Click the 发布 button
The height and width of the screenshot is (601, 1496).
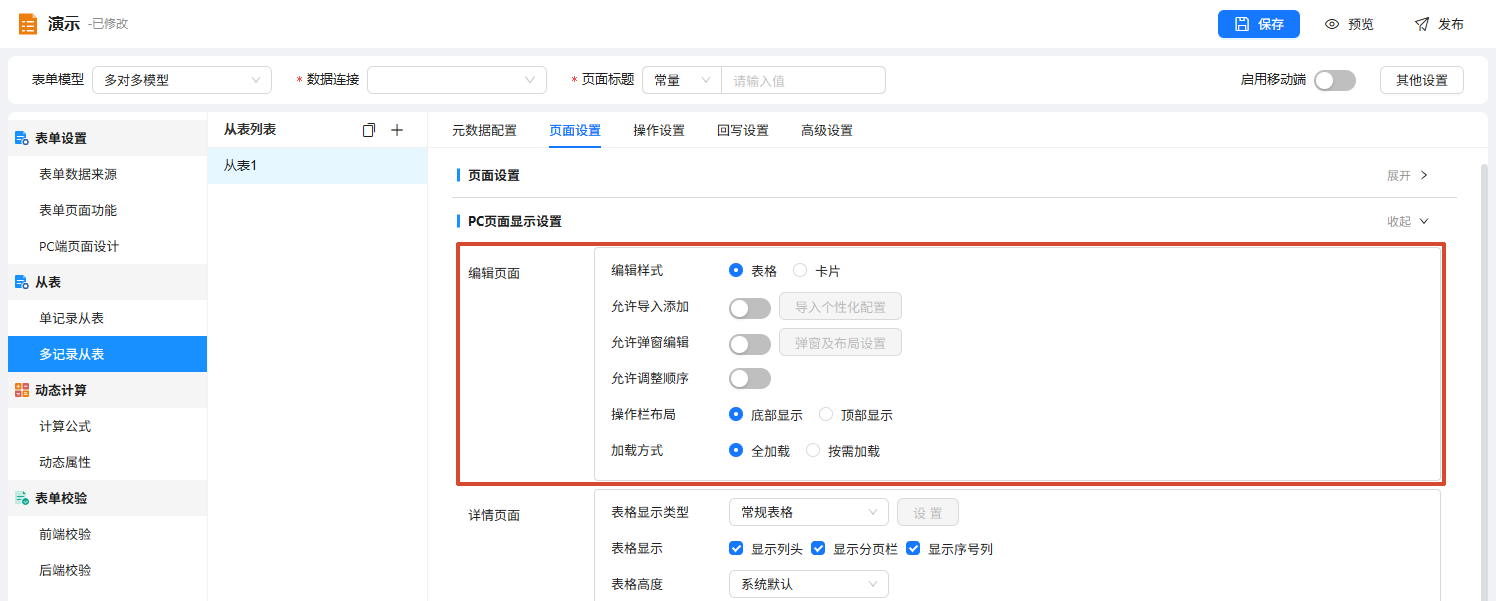point(1439,24)
